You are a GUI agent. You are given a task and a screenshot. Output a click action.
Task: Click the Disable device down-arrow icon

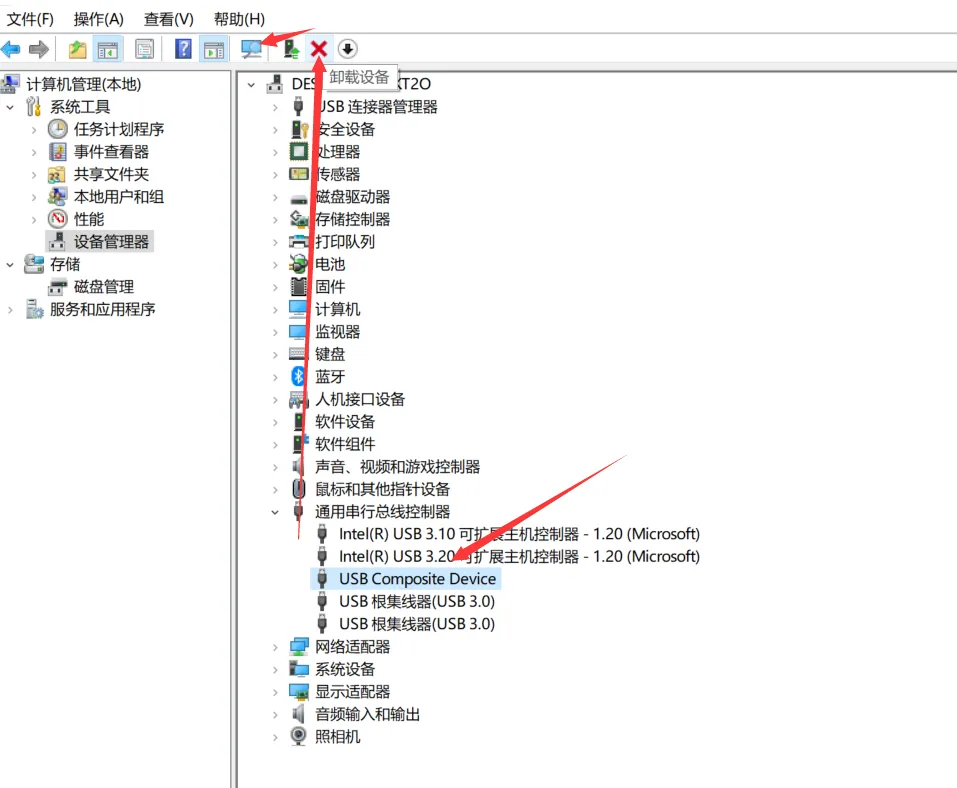[347, 49]
